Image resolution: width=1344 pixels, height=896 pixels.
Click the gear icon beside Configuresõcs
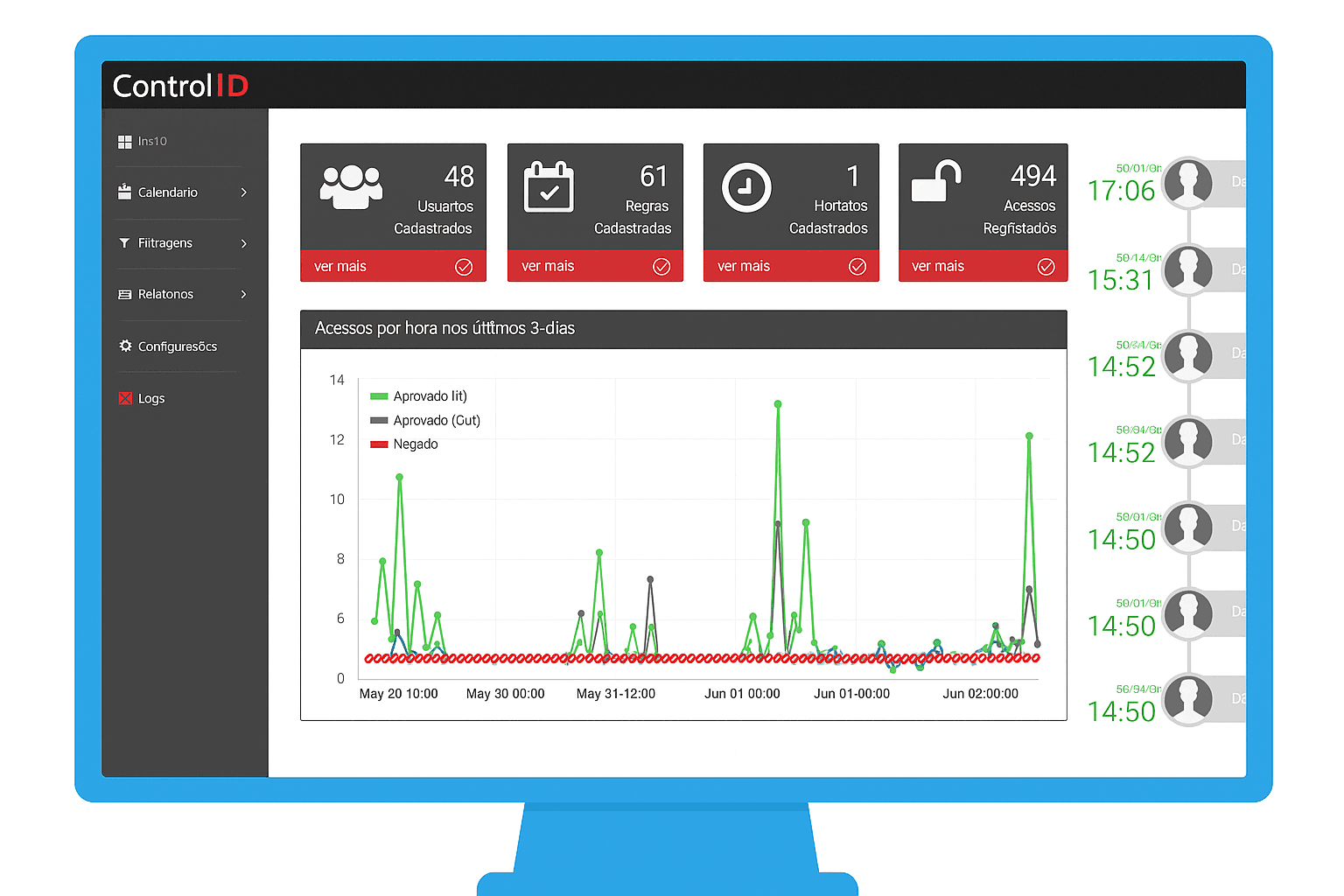125,346
